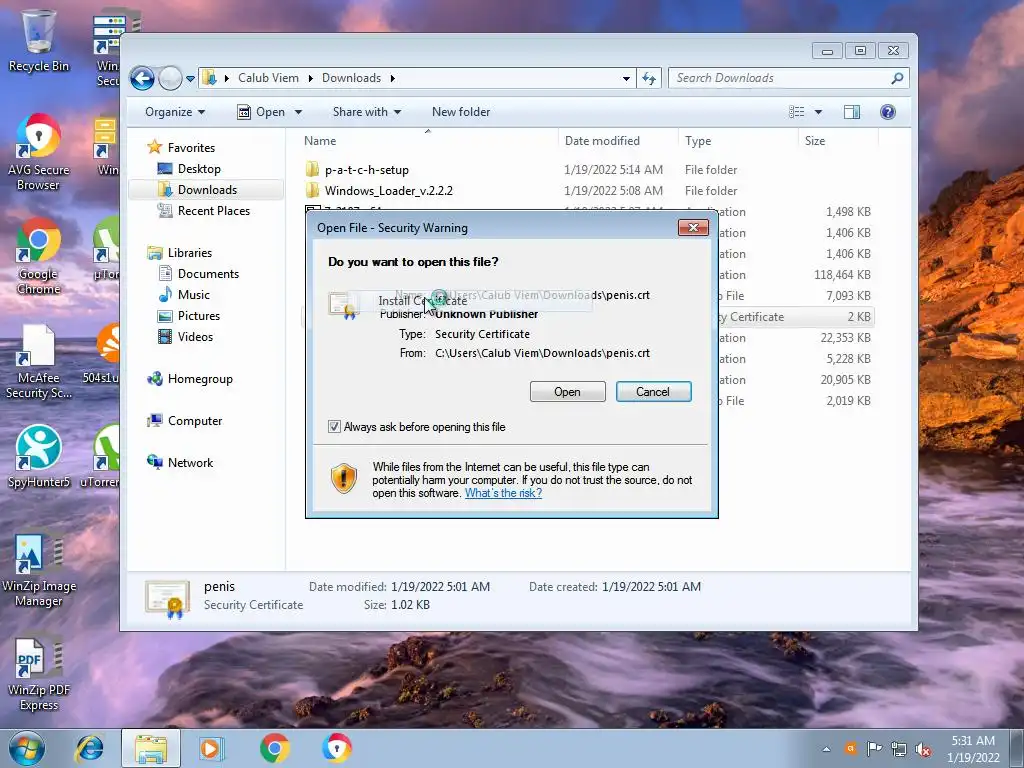Open Google Chrome desktop shortcut

(x=38, y=256)
